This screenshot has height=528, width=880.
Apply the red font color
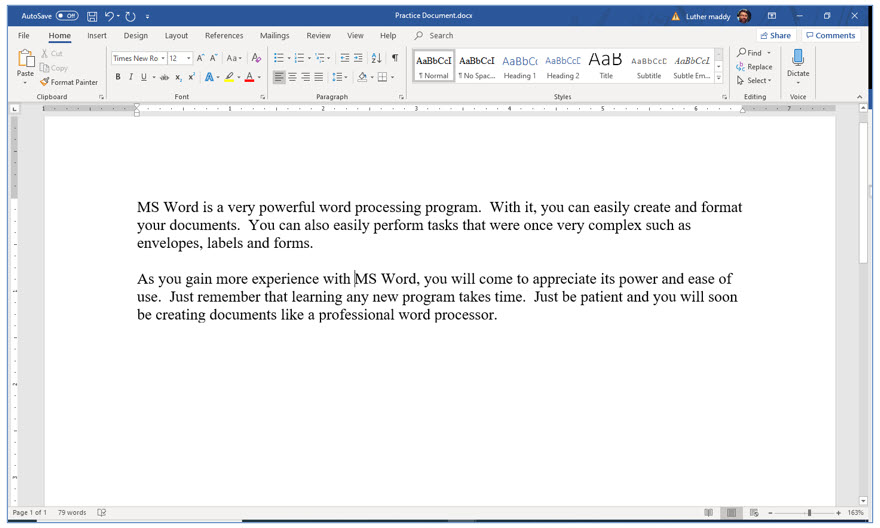250,77
